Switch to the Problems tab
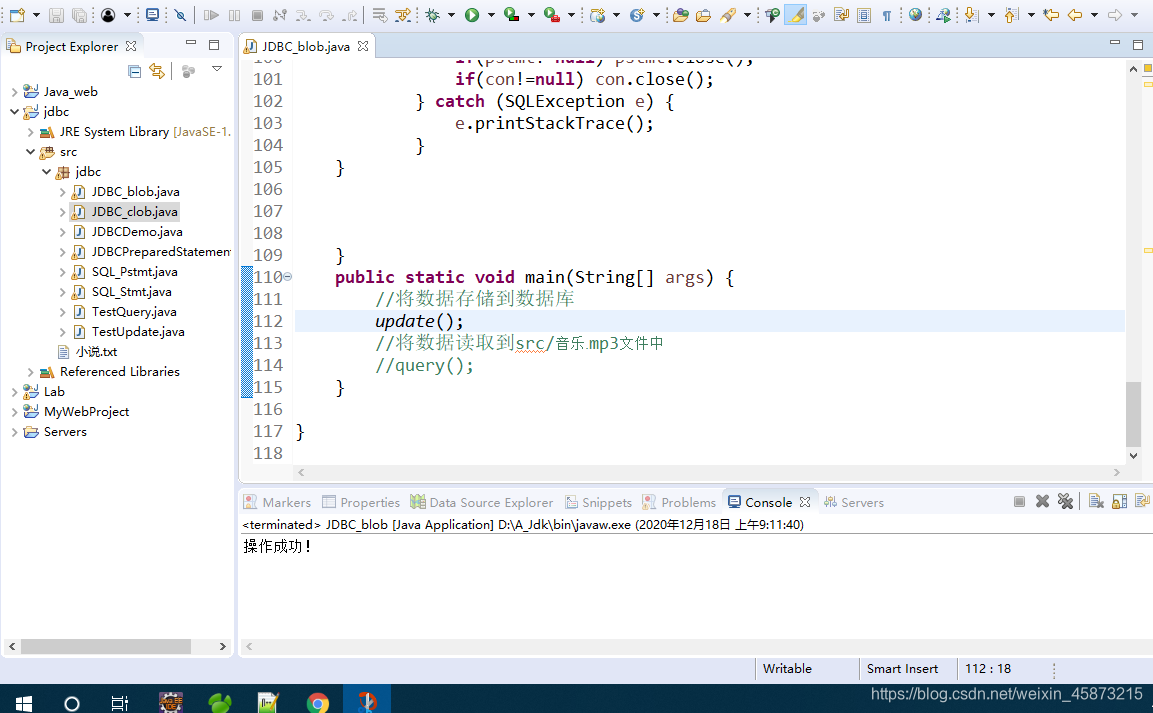This screenshot has height=713, width=1153. [679, 503]
